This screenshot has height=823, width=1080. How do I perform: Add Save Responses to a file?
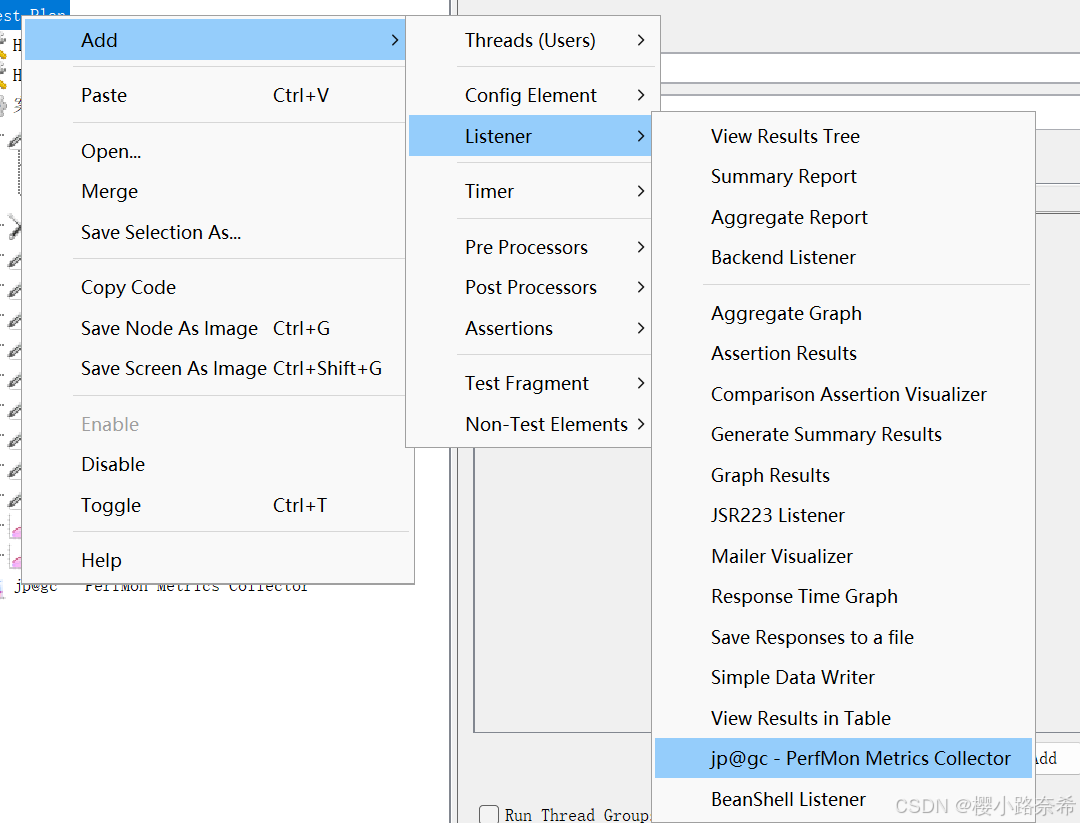coord(843,637)
